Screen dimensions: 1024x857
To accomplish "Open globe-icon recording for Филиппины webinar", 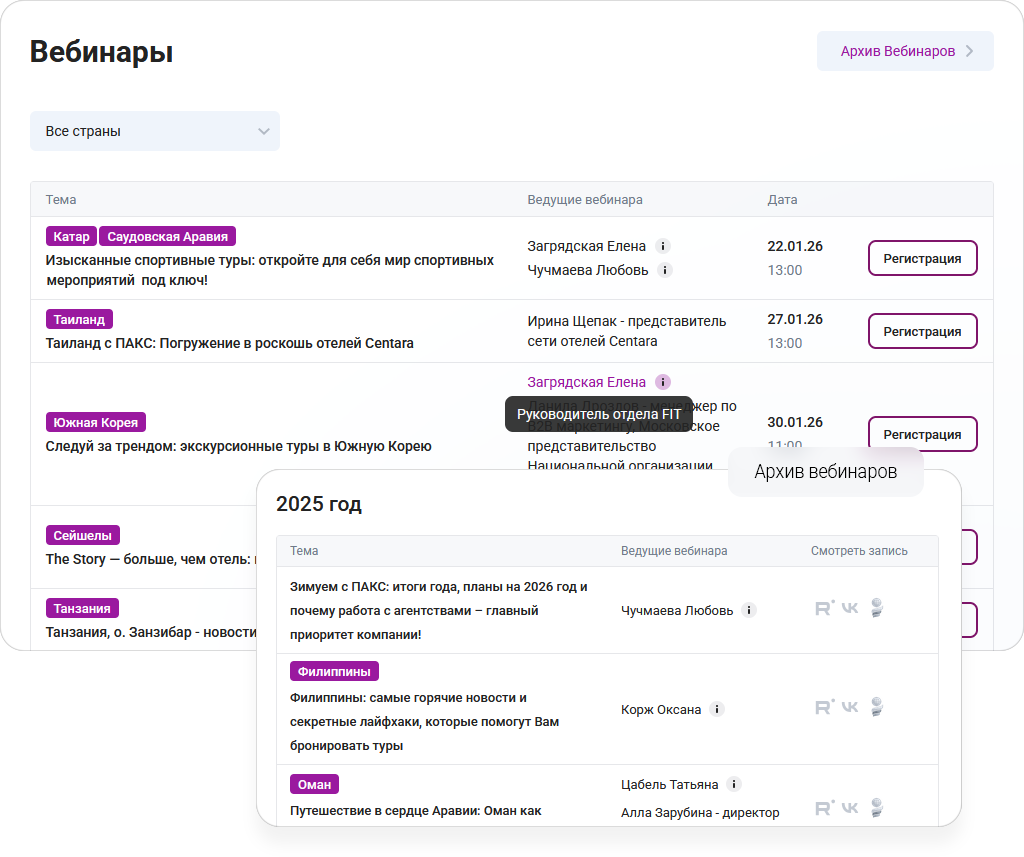I will click(x=877, y=707).
